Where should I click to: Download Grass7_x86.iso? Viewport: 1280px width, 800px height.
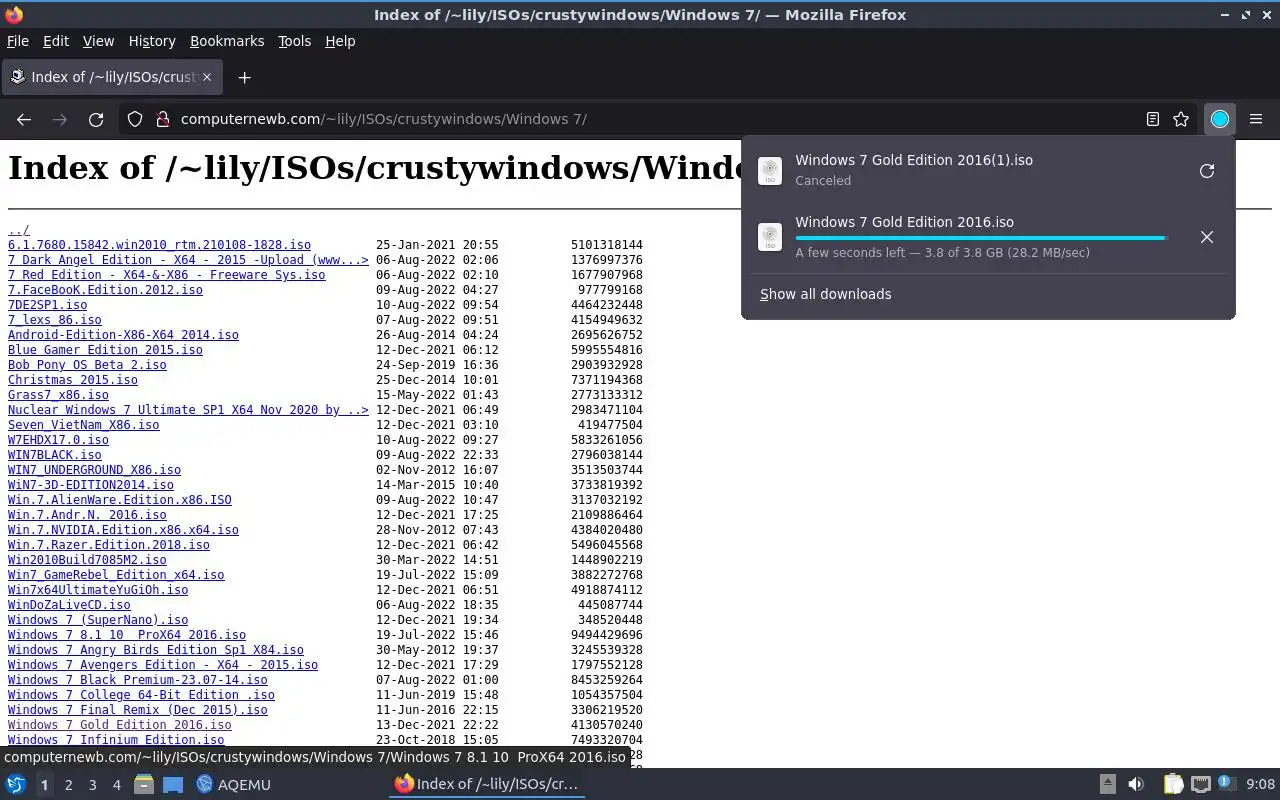pyautogui.click(x=58, y=395)
